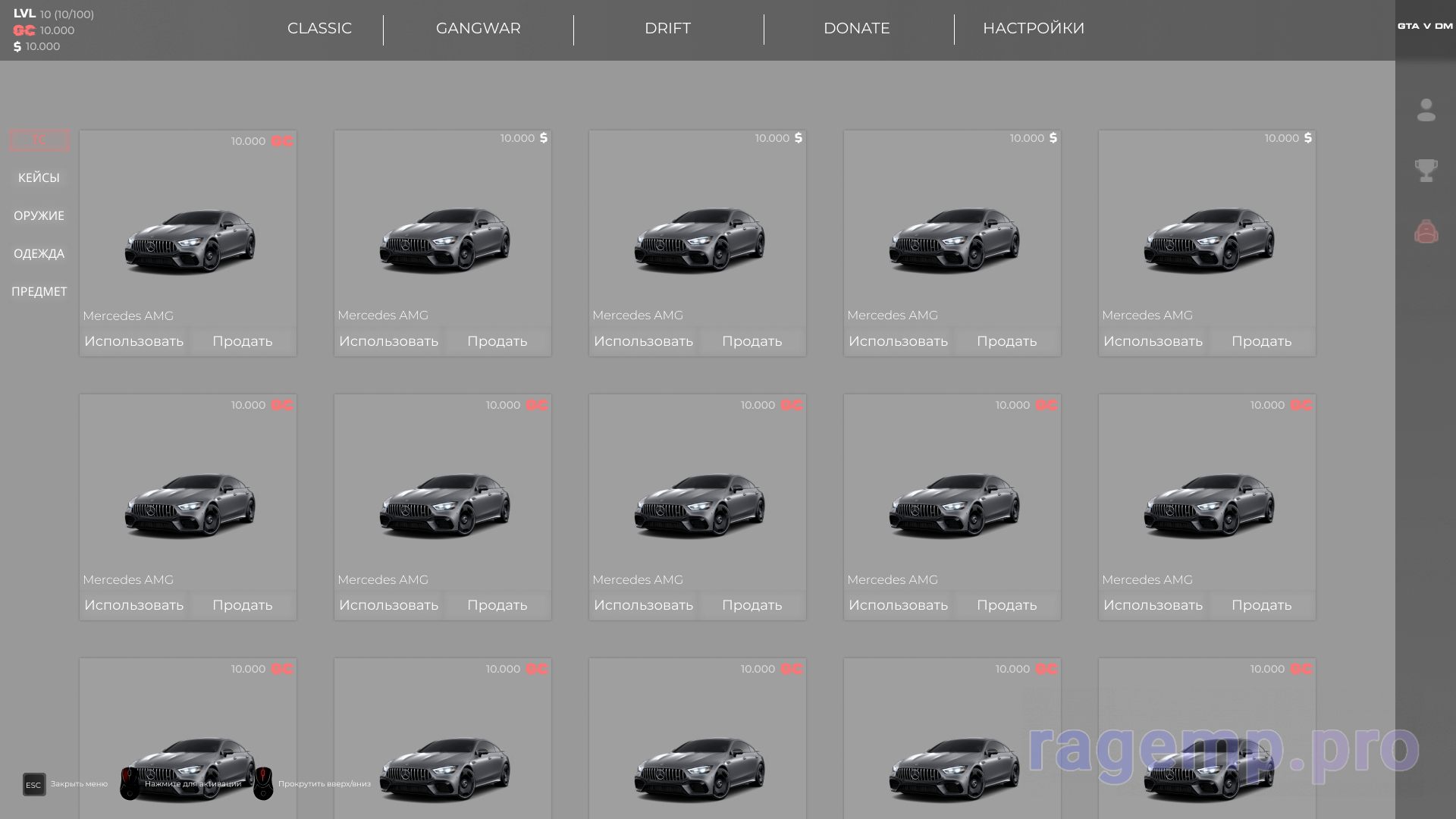The width and height of the screenshot is (1456, 819).
Task: Click the ESC key icon to close menu
Action: click(x=33, y=785)
